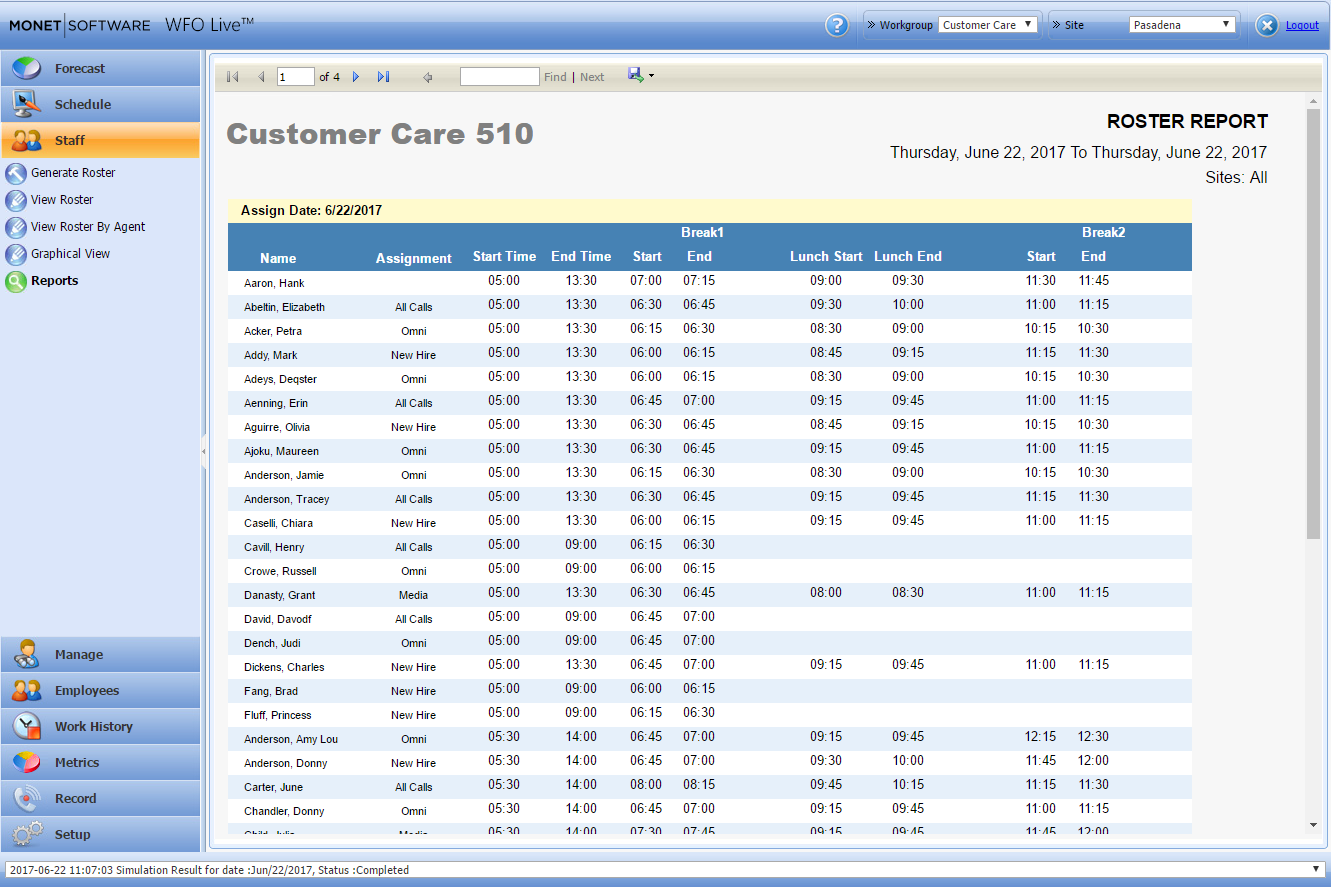Click the Generate Roster icon
This screenshot has height=887, width=1331.
(16, 173)
